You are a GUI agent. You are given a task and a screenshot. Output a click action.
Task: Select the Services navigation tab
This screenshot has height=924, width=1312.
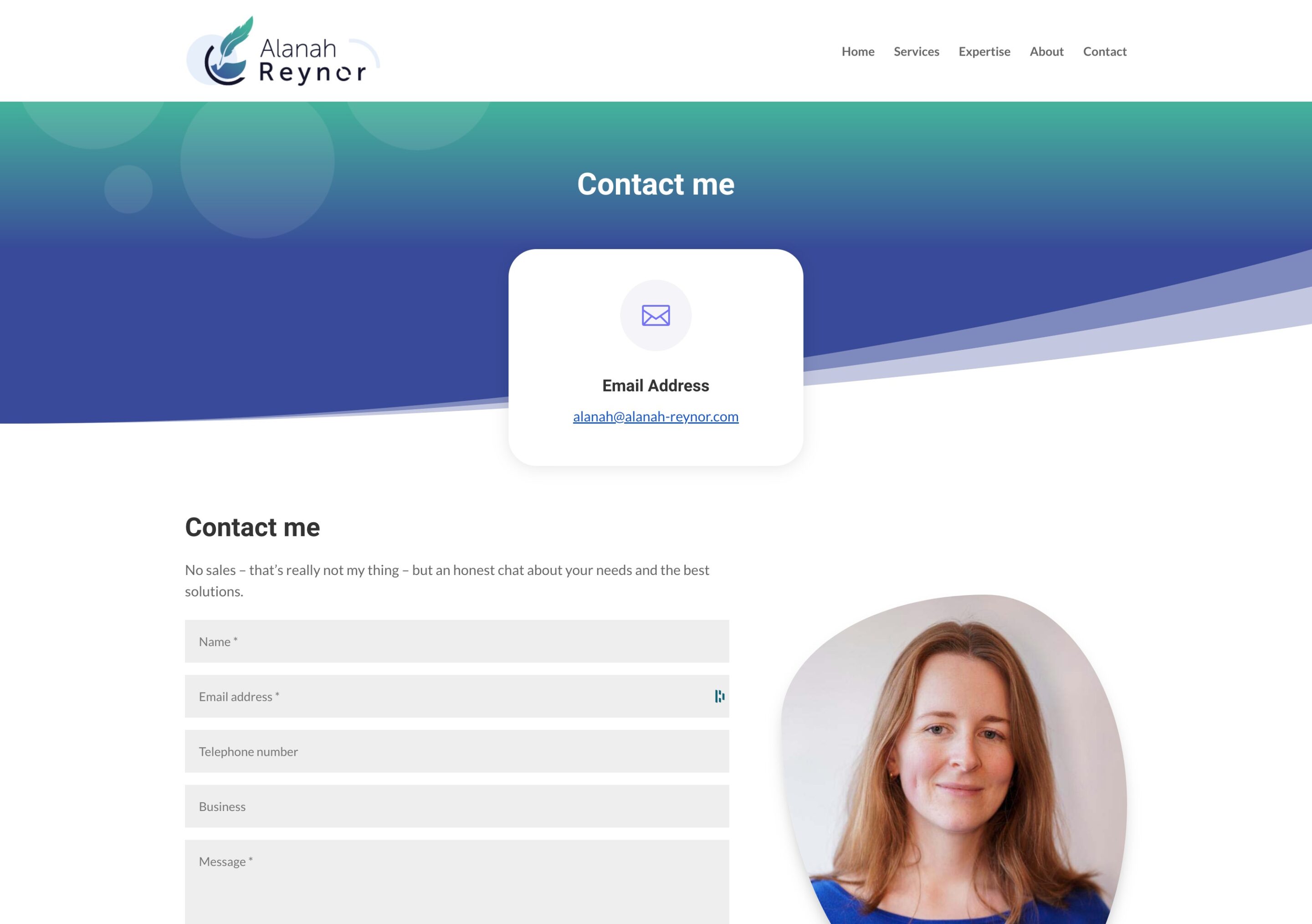tap(916, 51)
